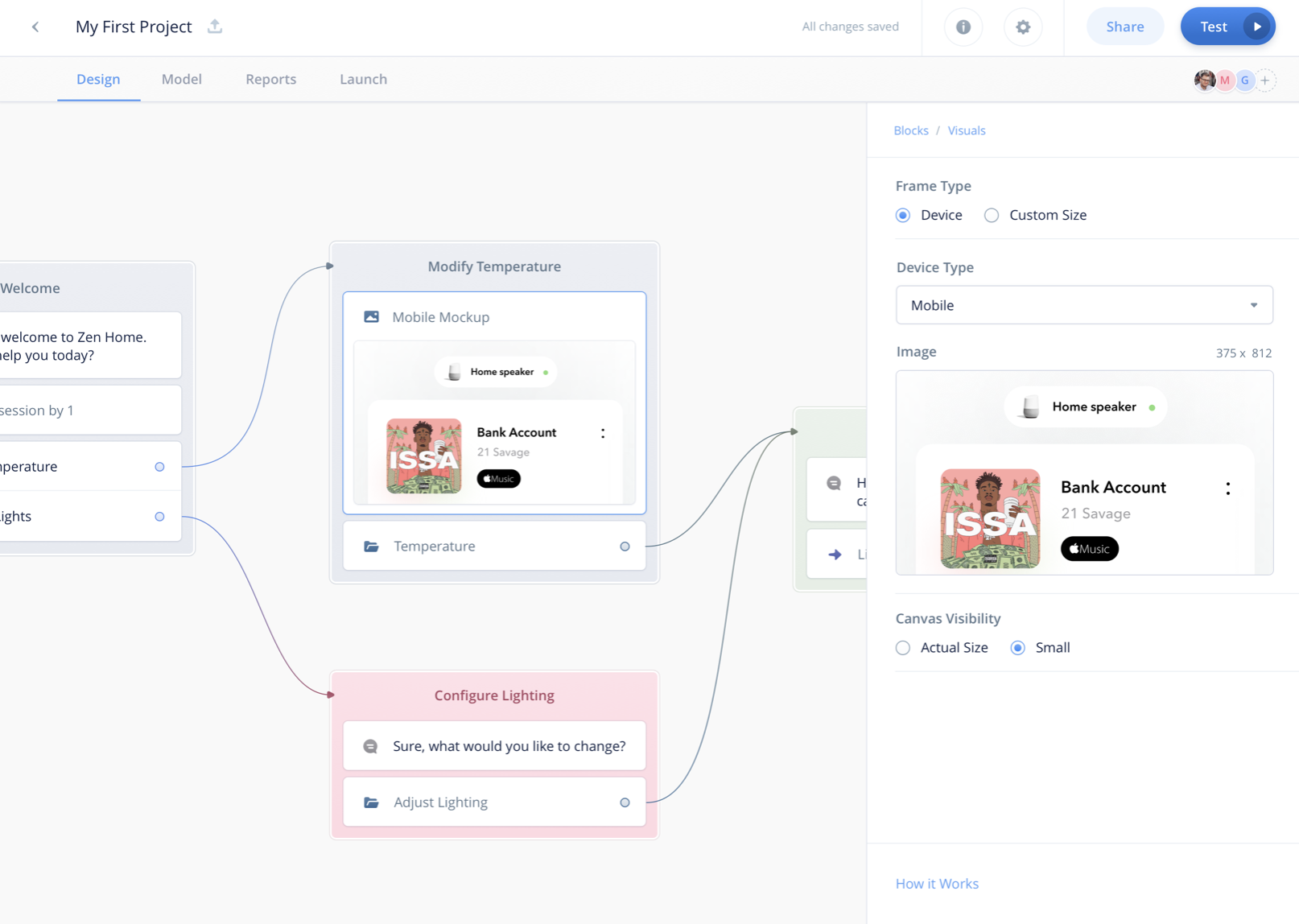Click the Share button
Viewport: 1299px width, 924px height.
(x=1124, y=27)
